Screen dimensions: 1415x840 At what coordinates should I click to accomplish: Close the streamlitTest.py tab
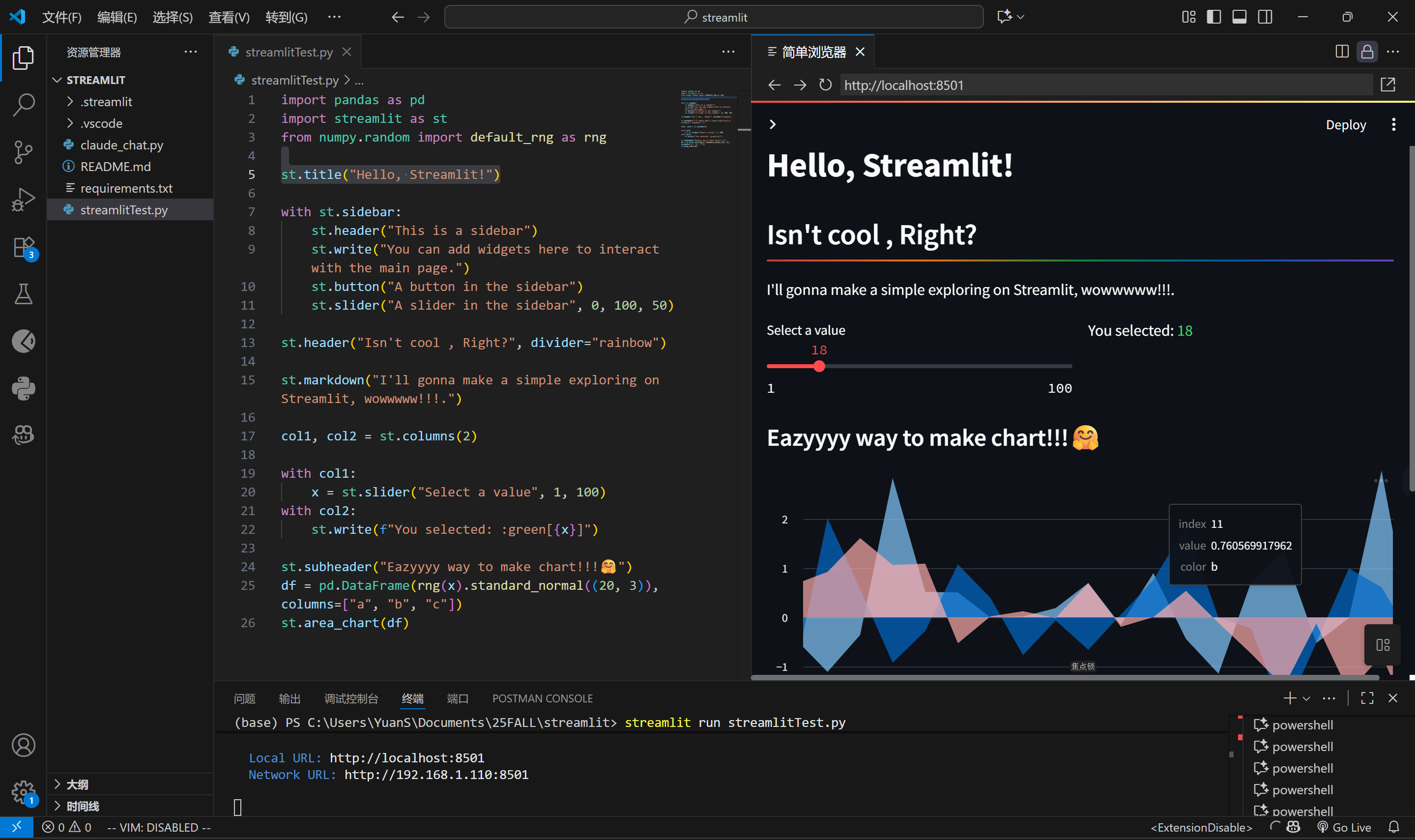coord(347,52)
